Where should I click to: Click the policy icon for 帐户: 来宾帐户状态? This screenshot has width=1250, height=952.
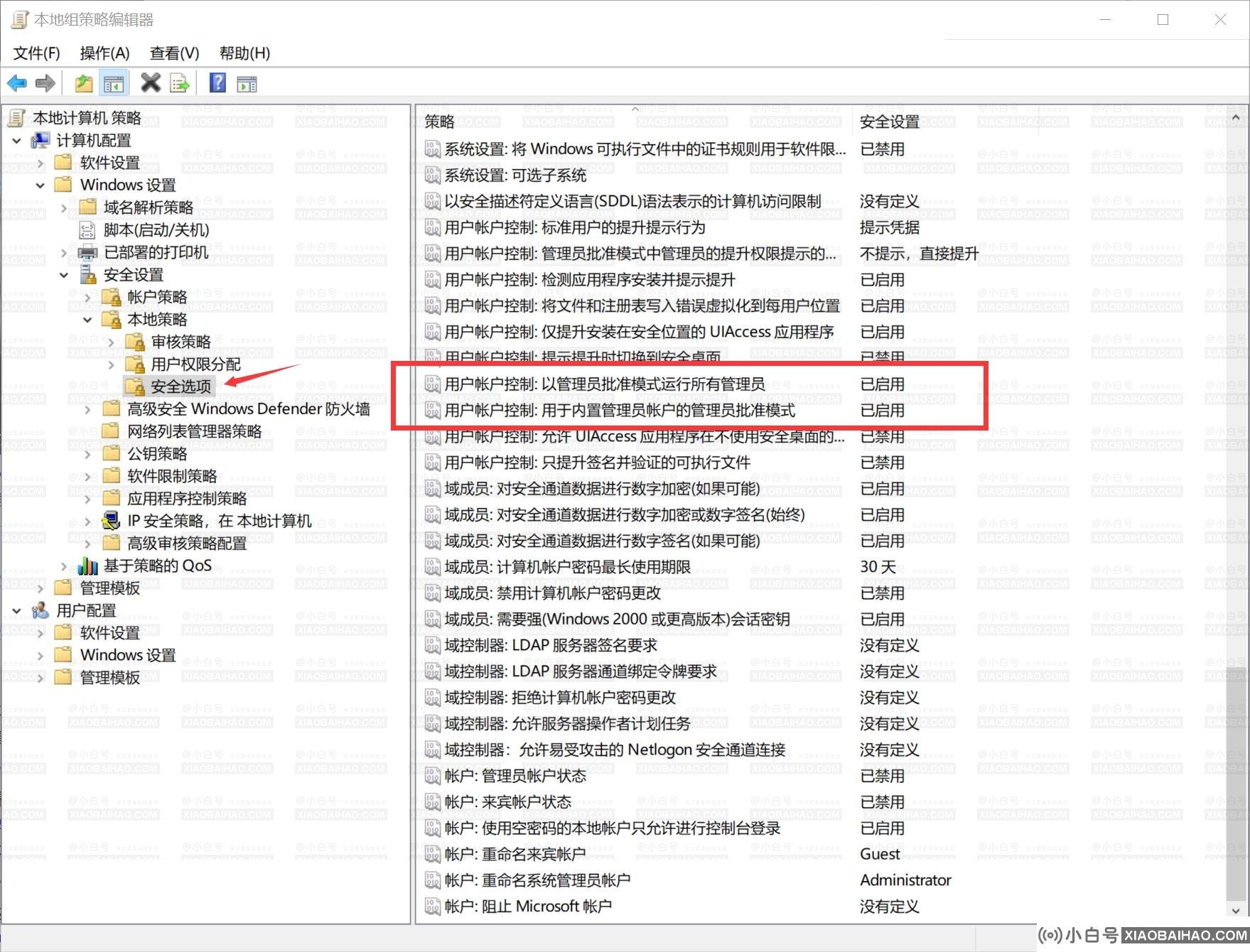tap(432, 802)
